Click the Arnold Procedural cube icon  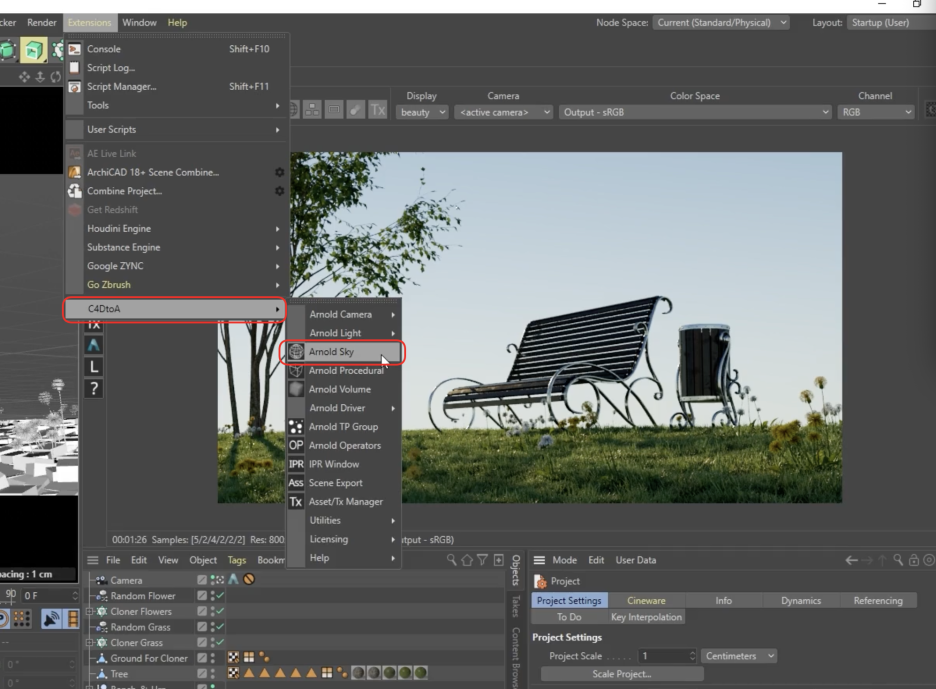296,371
